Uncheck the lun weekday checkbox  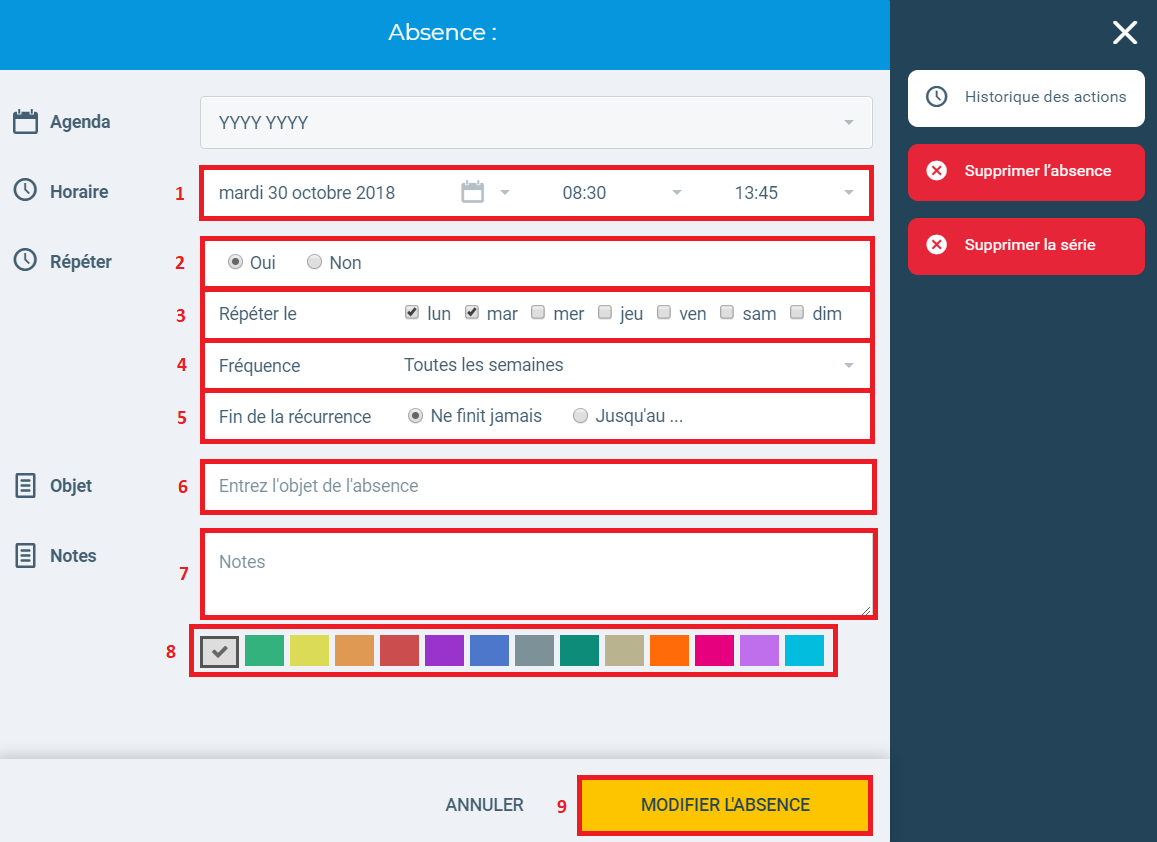[412, 313]
